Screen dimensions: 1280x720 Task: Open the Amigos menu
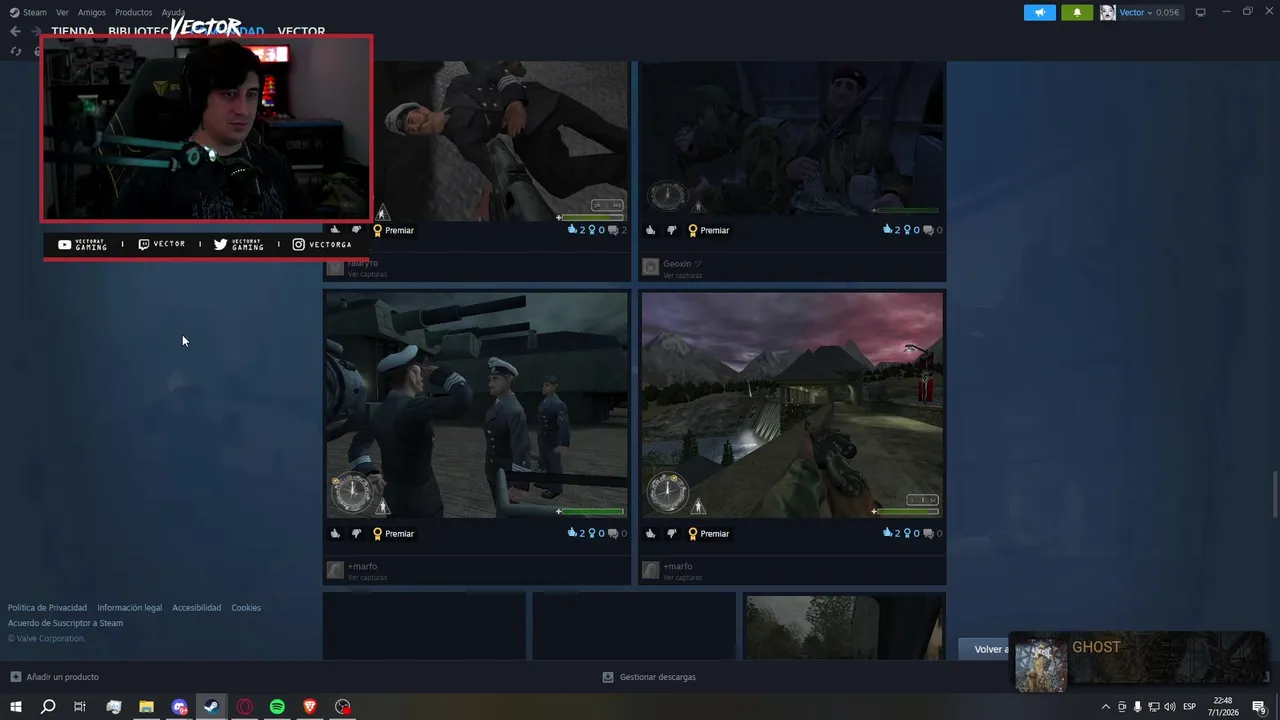(92, 12)
